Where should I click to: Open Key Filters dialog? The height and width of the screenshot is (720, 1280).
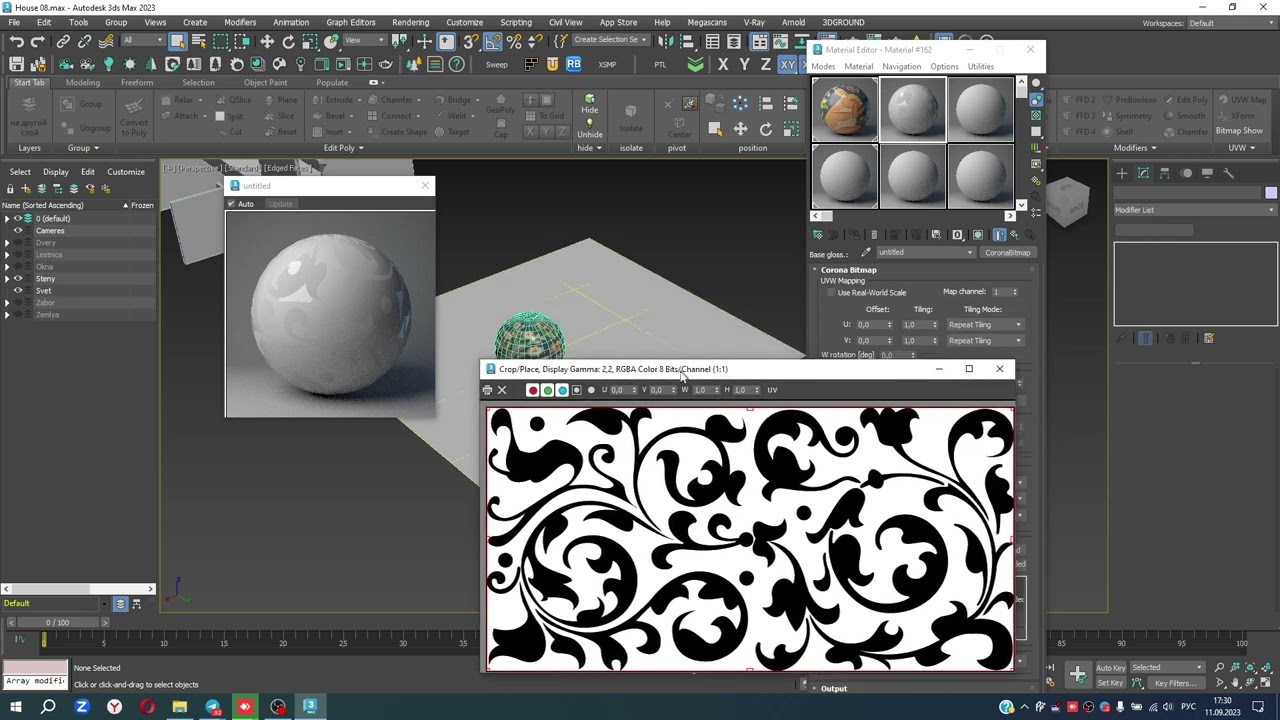click(x=1175, y=683)
